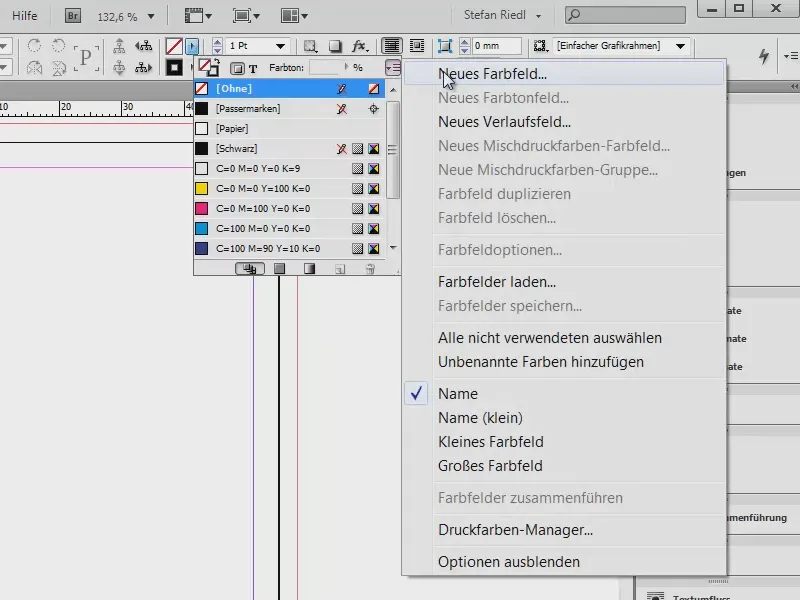
Task: Select the [Ohne] swatch
Action: coord(290,88)
